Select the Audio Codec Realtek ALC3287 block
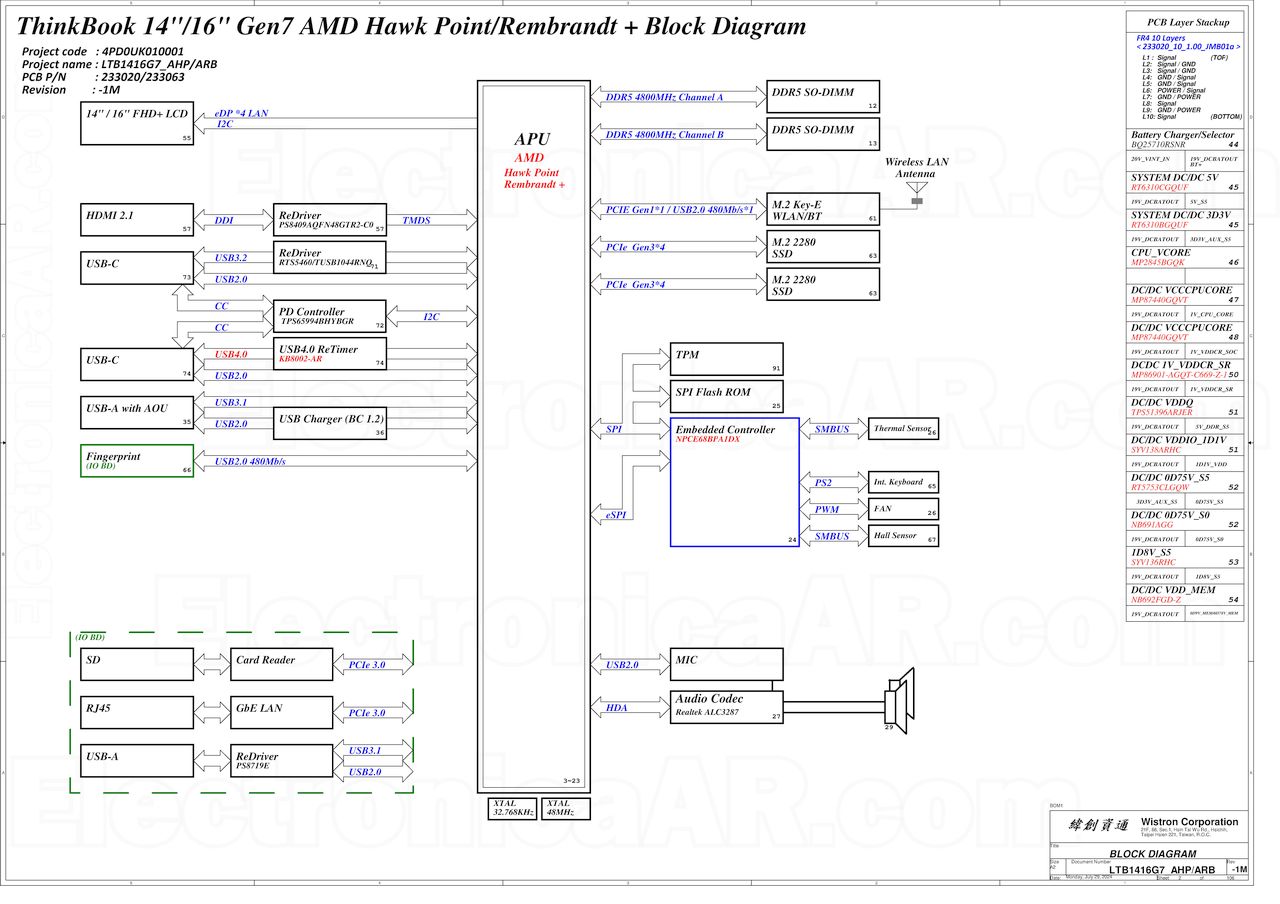 (x=726, y=707)
